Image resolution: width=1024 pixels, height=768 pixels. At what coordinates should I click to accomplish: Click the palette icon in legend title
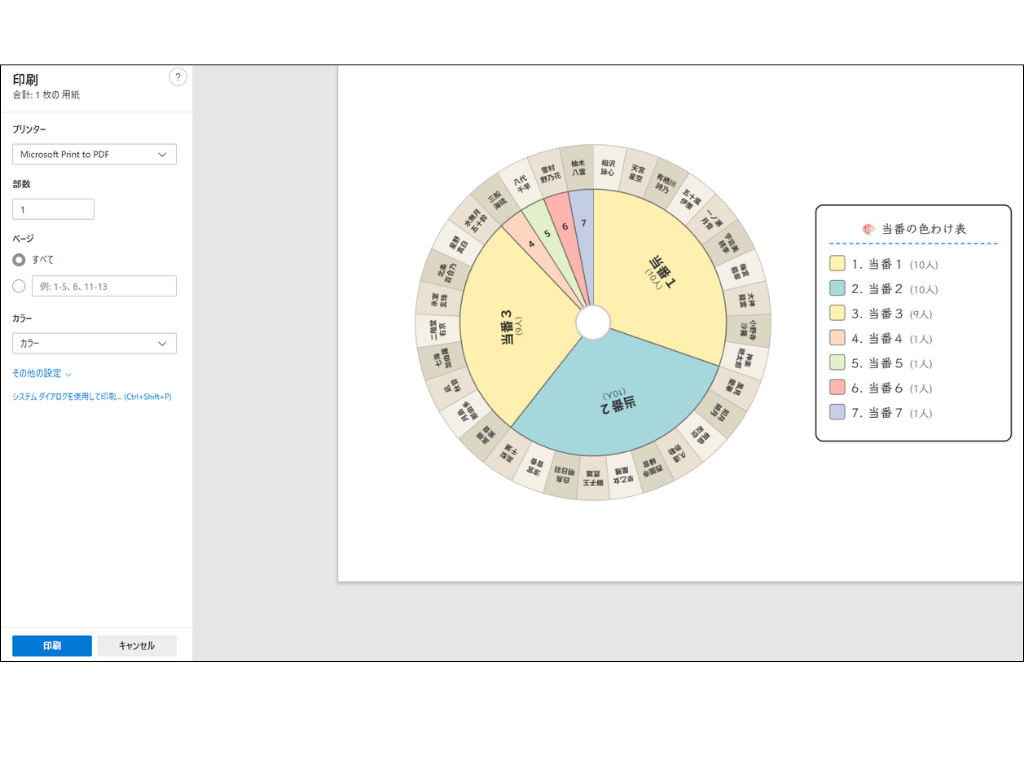[868, 229]
